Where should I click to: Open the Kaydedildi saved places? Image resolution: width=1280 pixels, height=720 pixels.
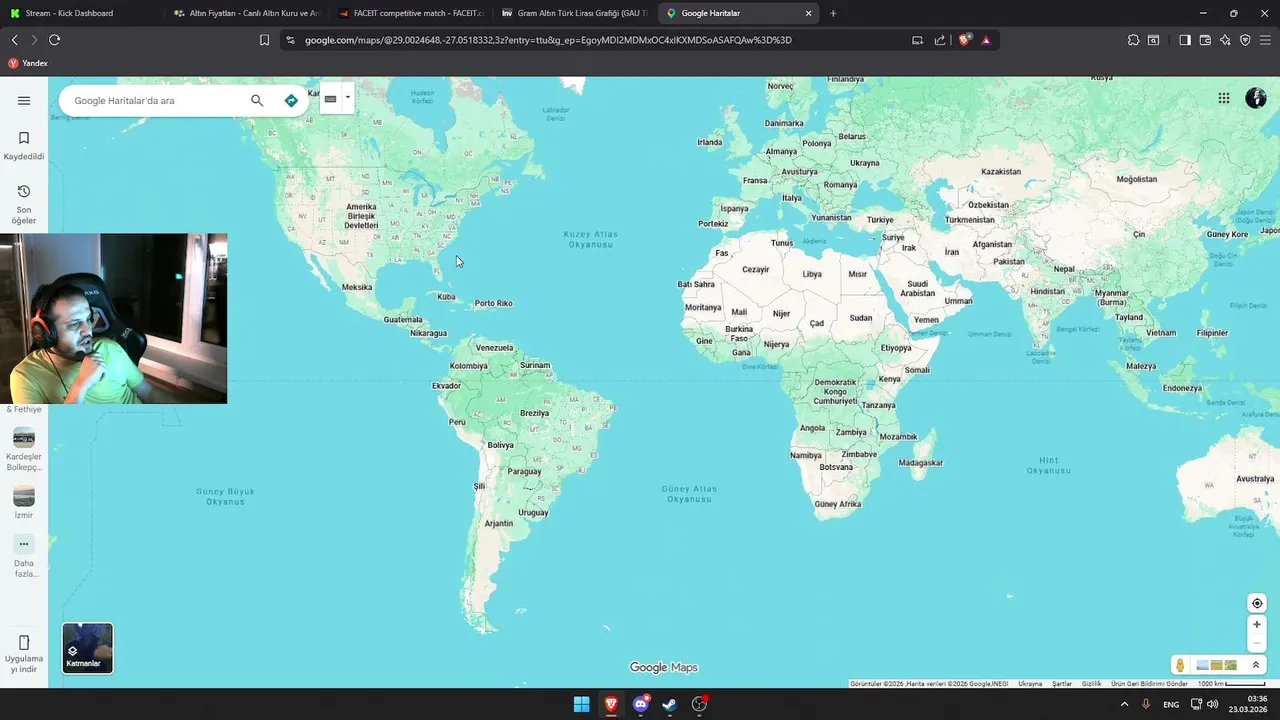pyautogui.click(x=24, y=145)
